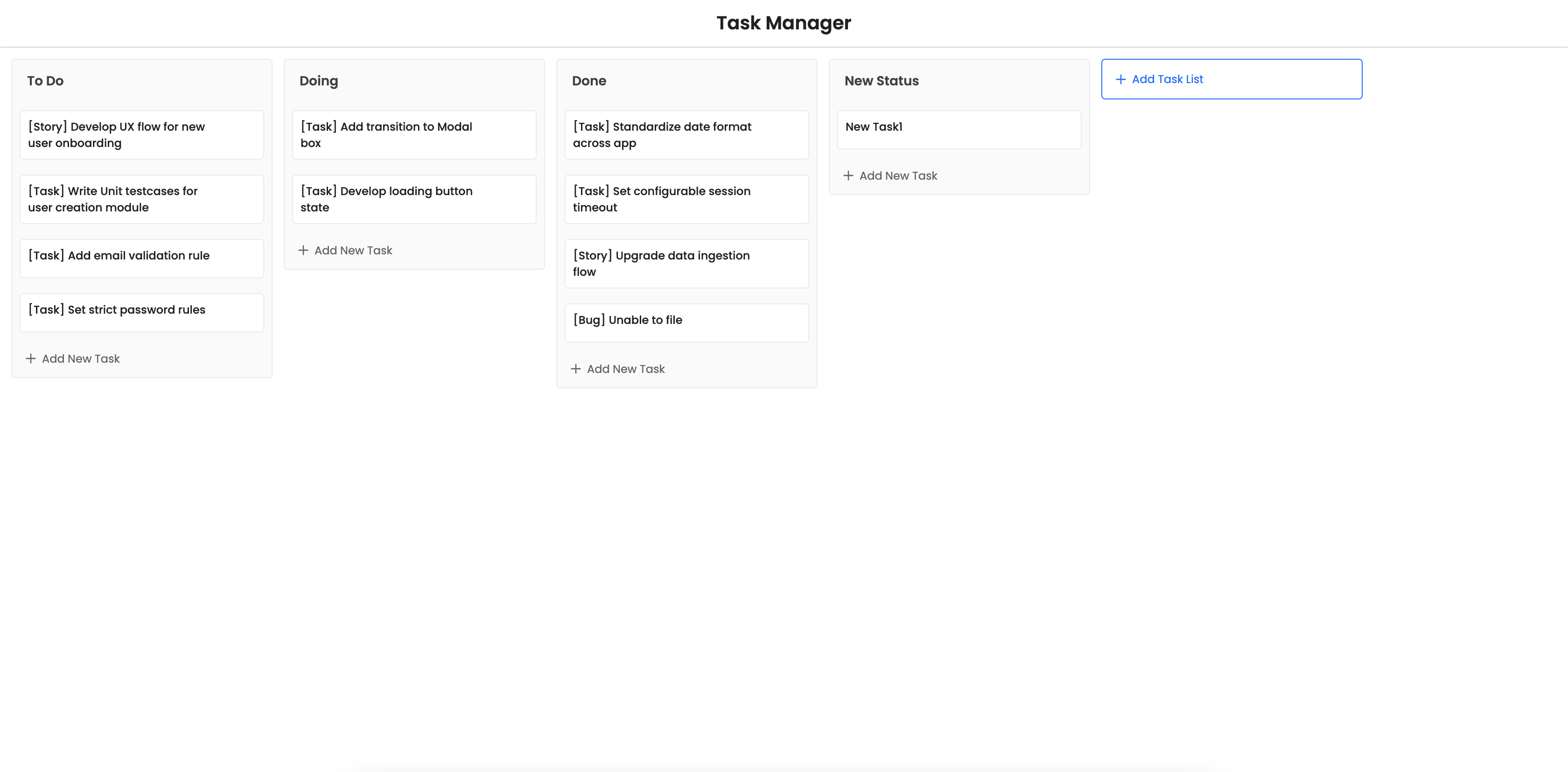The width and height of the screenshot is (1568, 772).
Task: Click Add New Task under Doing
Action: (353, 250)
